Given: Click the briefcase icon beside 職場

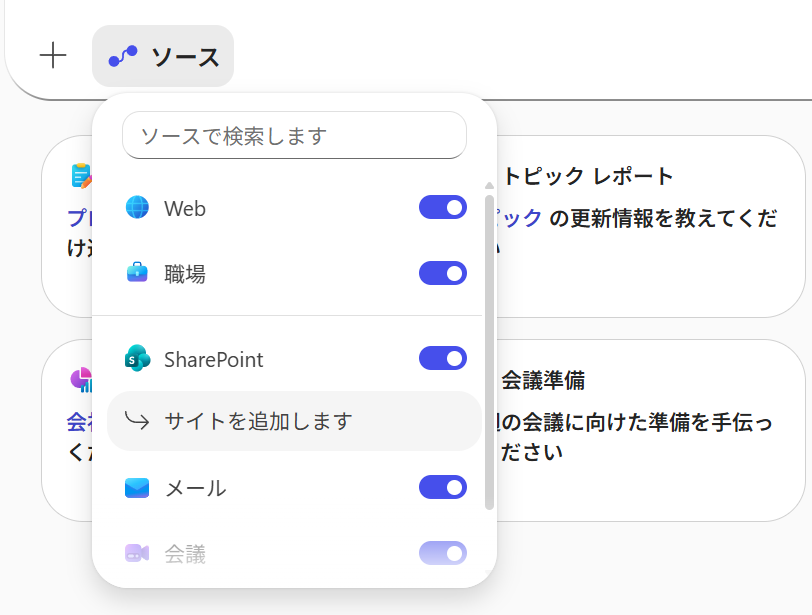Looking at the screenshot, I should 137,273.
